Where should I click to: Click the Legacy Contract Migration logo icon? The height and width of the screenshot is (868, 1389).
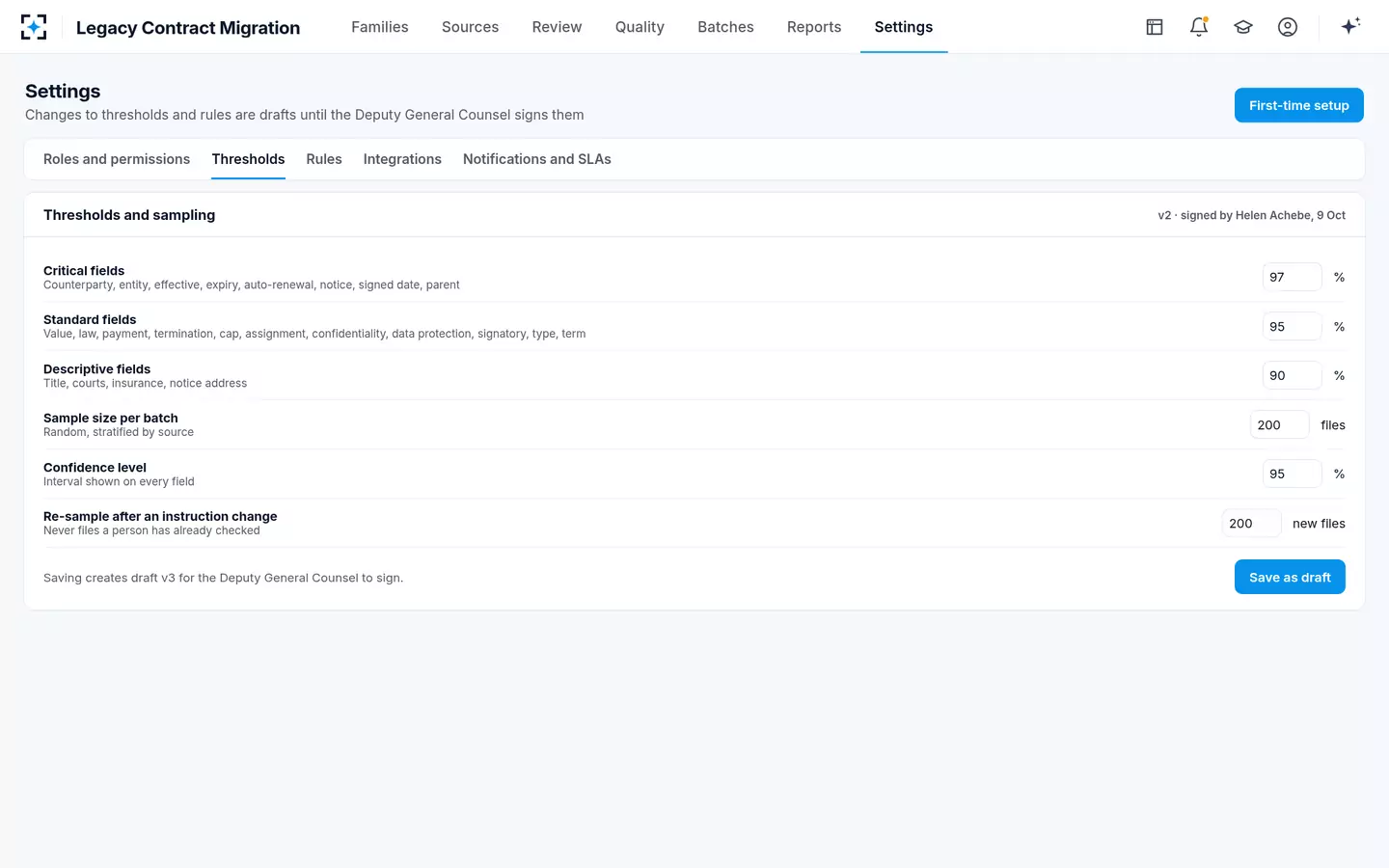point(34,27)
